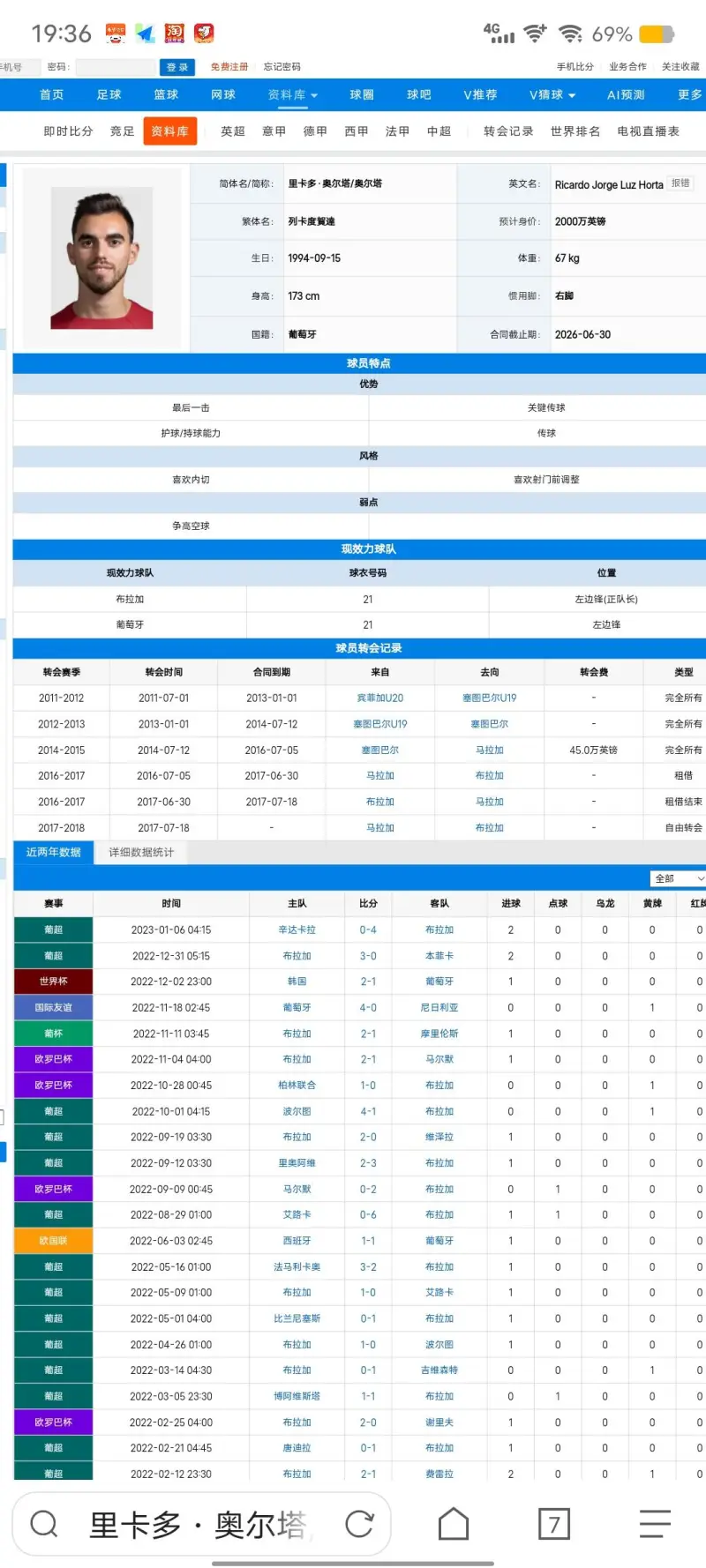Click the player's profile photo
Image resolution: width=706 pixels, height=1568 pixels.
101,258
